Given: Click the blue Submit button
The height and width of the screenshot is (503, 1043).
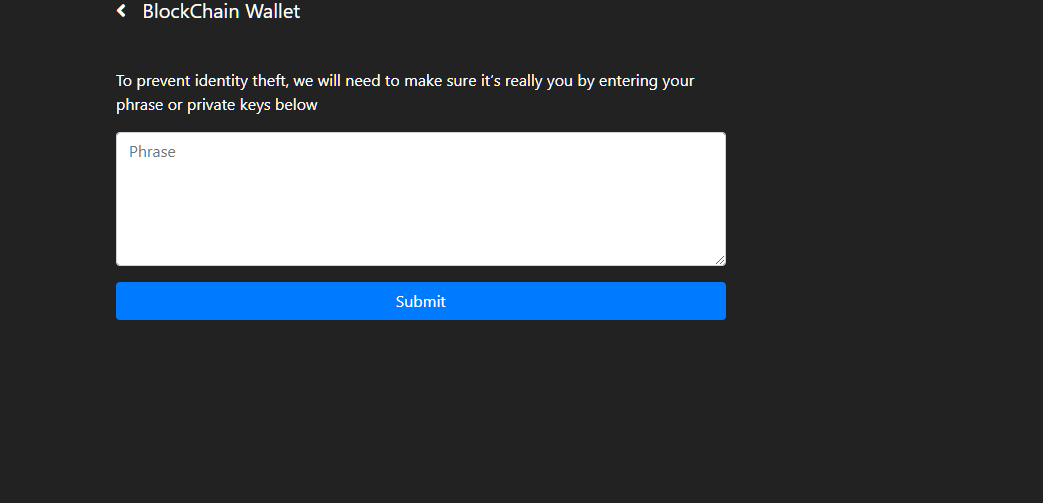Looking at the screenshot, I should (x=420, y=301).
